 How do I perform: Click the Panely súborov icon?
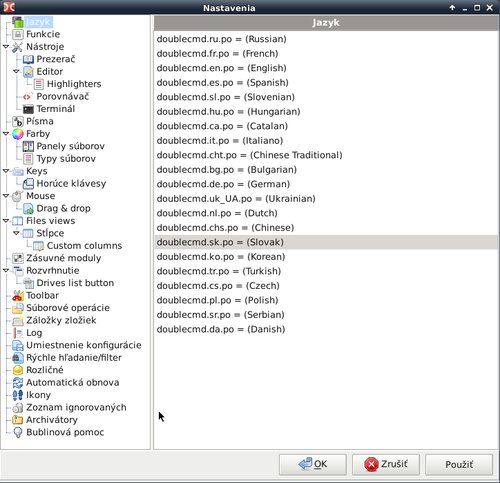[x=28, y=146]
